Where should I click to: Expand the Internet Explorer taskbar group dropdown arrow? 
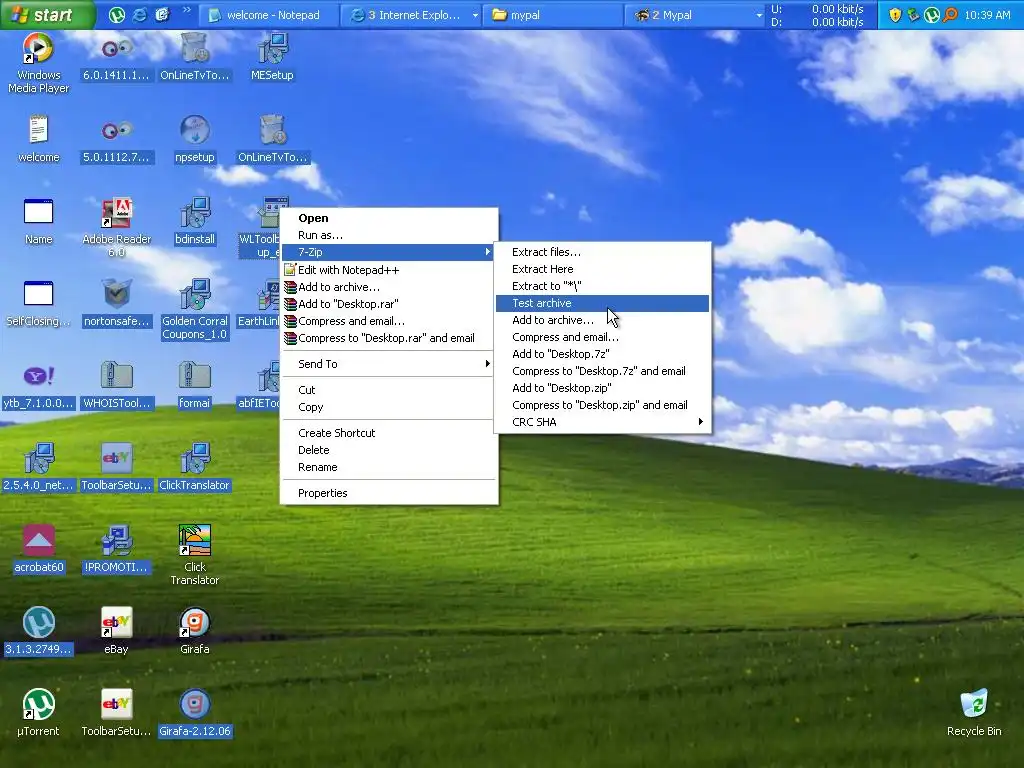point(475,15)
